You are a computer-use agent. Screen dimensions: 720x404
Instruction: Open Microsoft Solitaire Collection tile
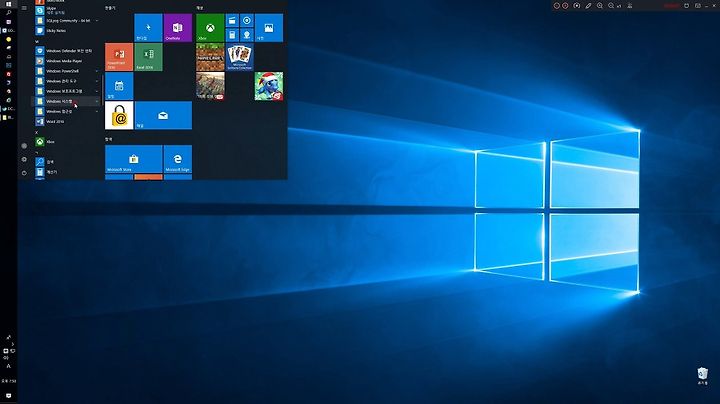pyautogui.click(x=239, y=57)
